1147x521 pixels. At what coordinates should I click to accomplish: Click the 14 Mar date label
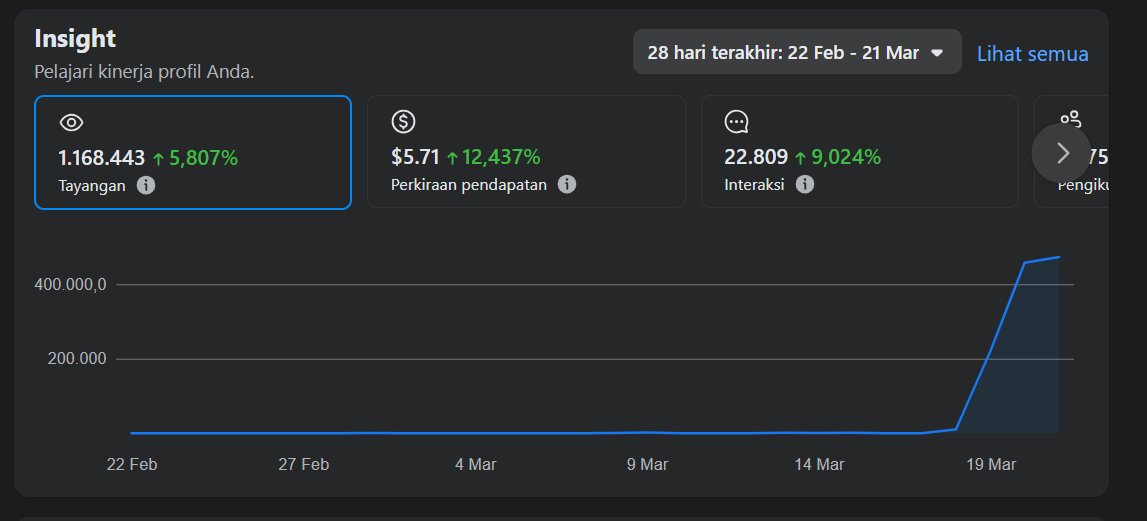tap(819, 465)
